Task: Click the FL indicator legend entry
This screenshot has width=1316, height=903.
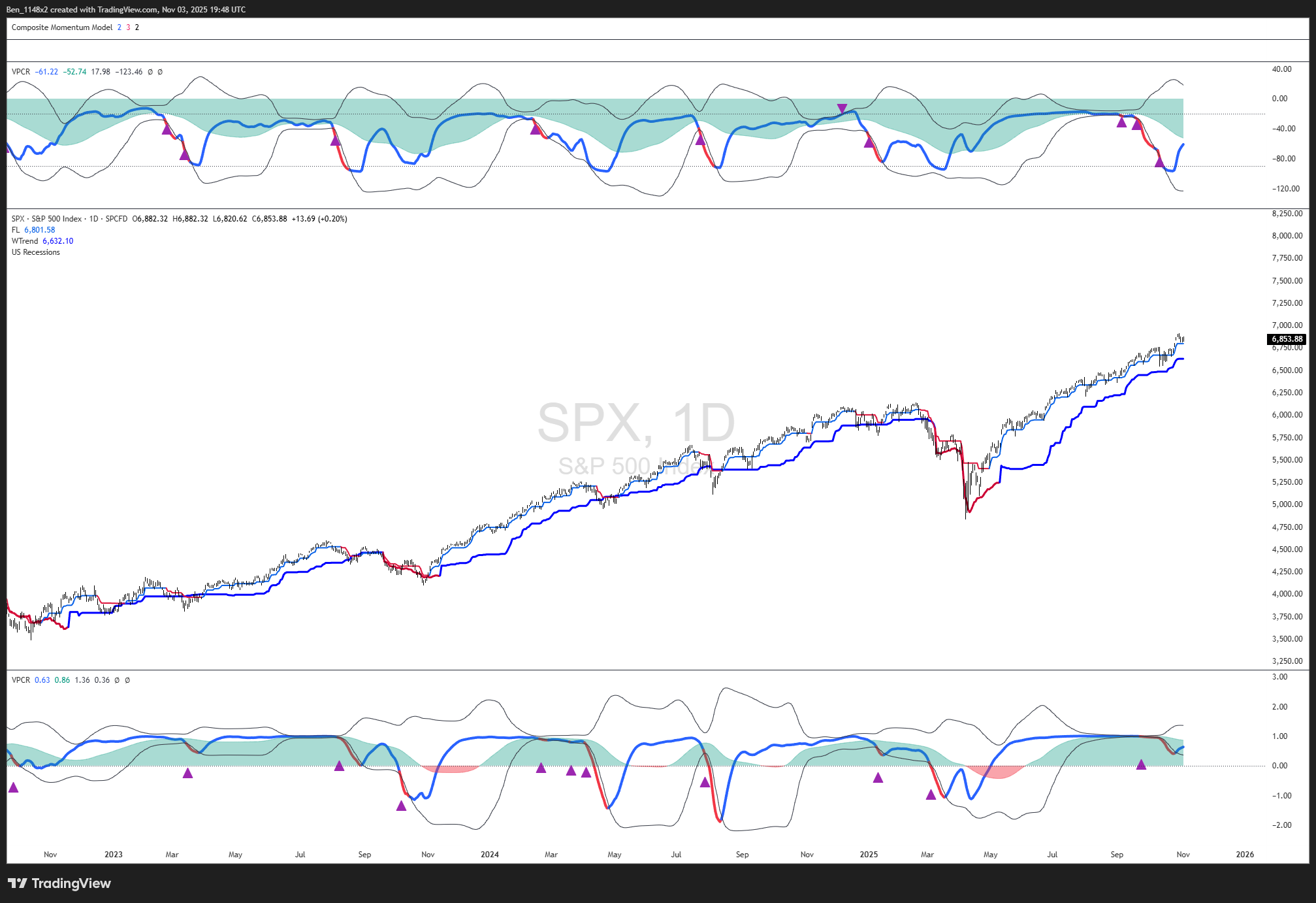Action: (16, 230)
